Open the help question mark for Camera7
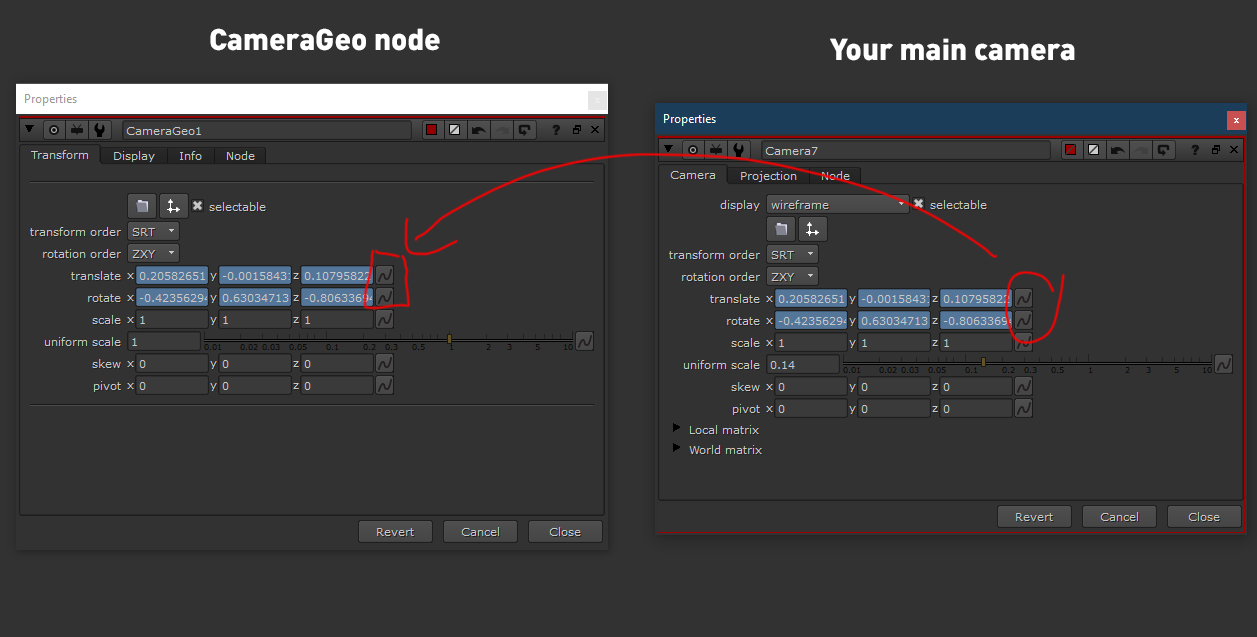Image resolution: width=1257 pixels, height=637 pixels. (x=1195, y=150)
